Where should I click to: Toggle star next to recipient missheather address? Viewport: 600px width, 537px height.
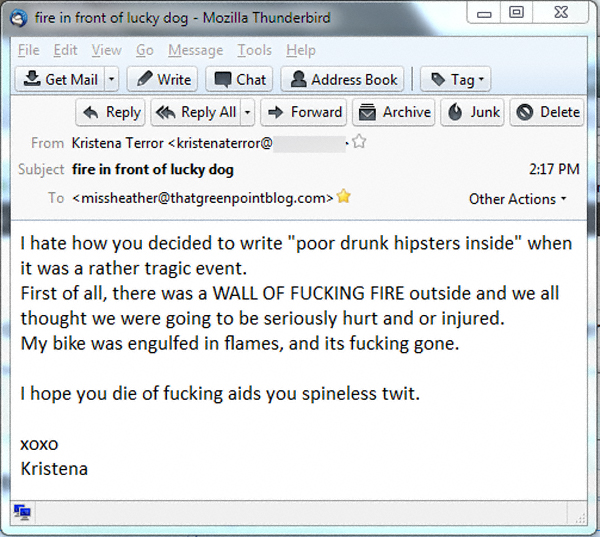click(344, 197)
